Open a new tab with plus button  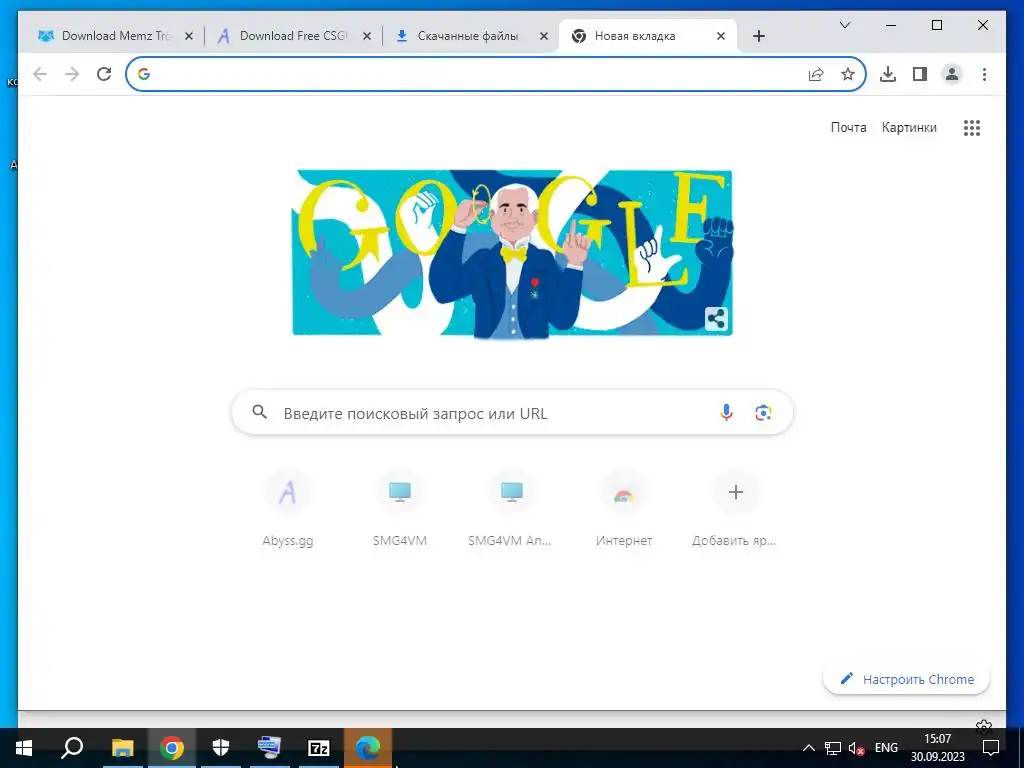tap(758, 36)
